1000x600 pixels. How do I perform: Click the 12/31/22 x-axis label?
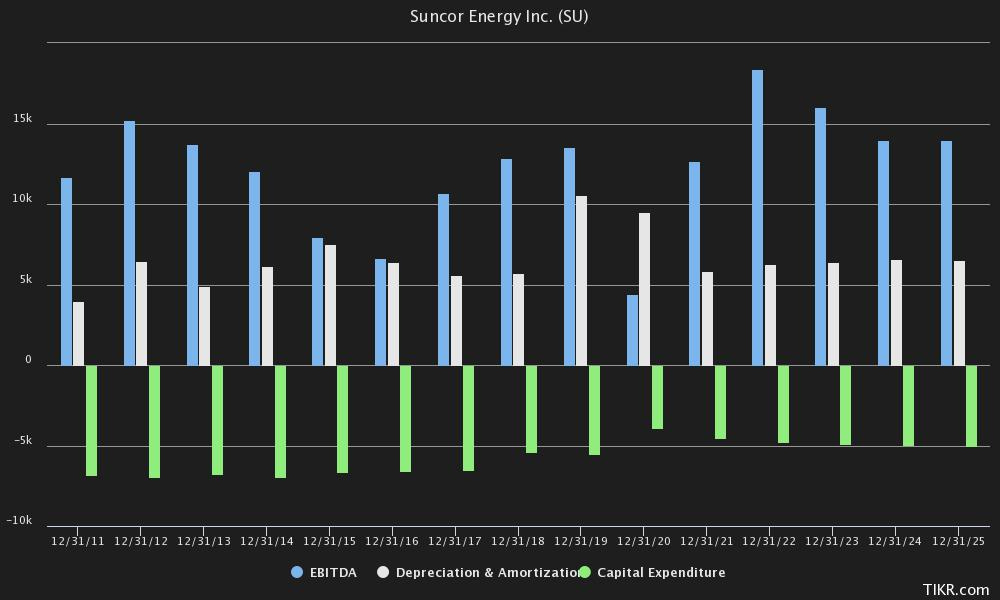[x=769, y=541]
